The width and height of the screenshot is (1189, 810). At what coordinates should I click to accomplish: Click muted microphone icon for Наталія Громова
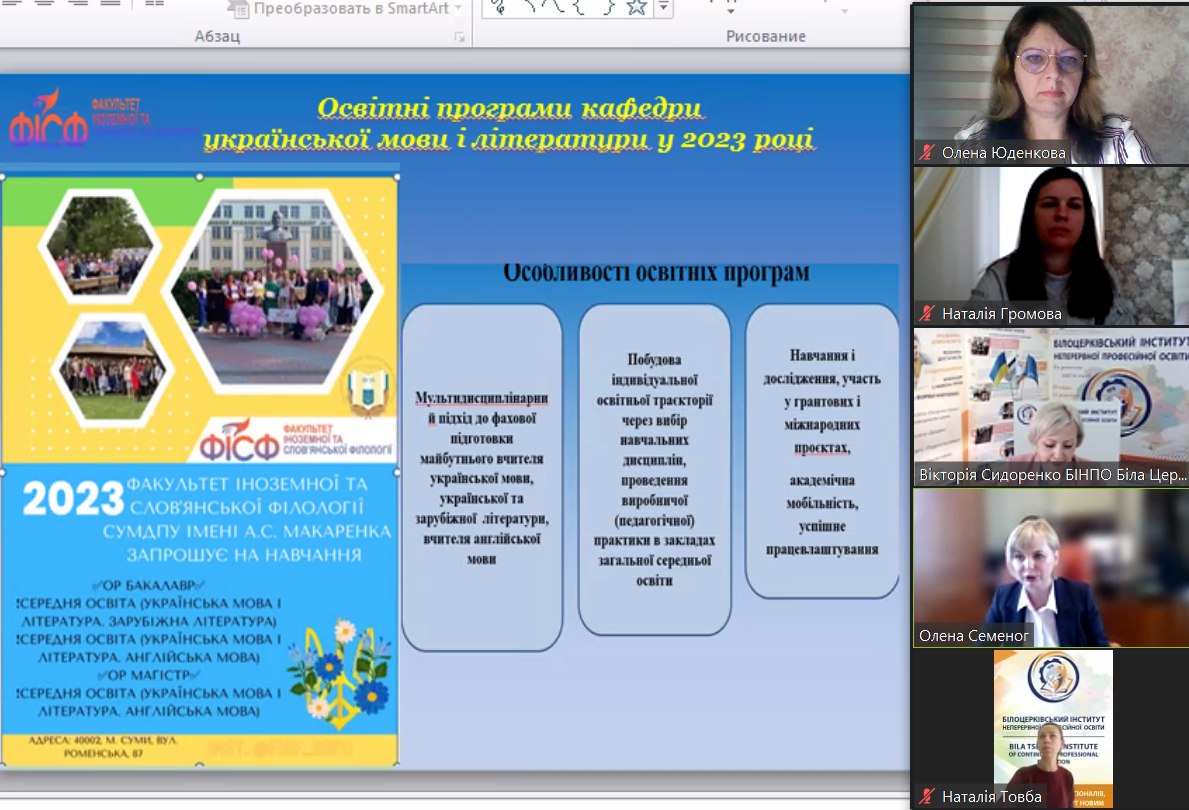[928, 313]
